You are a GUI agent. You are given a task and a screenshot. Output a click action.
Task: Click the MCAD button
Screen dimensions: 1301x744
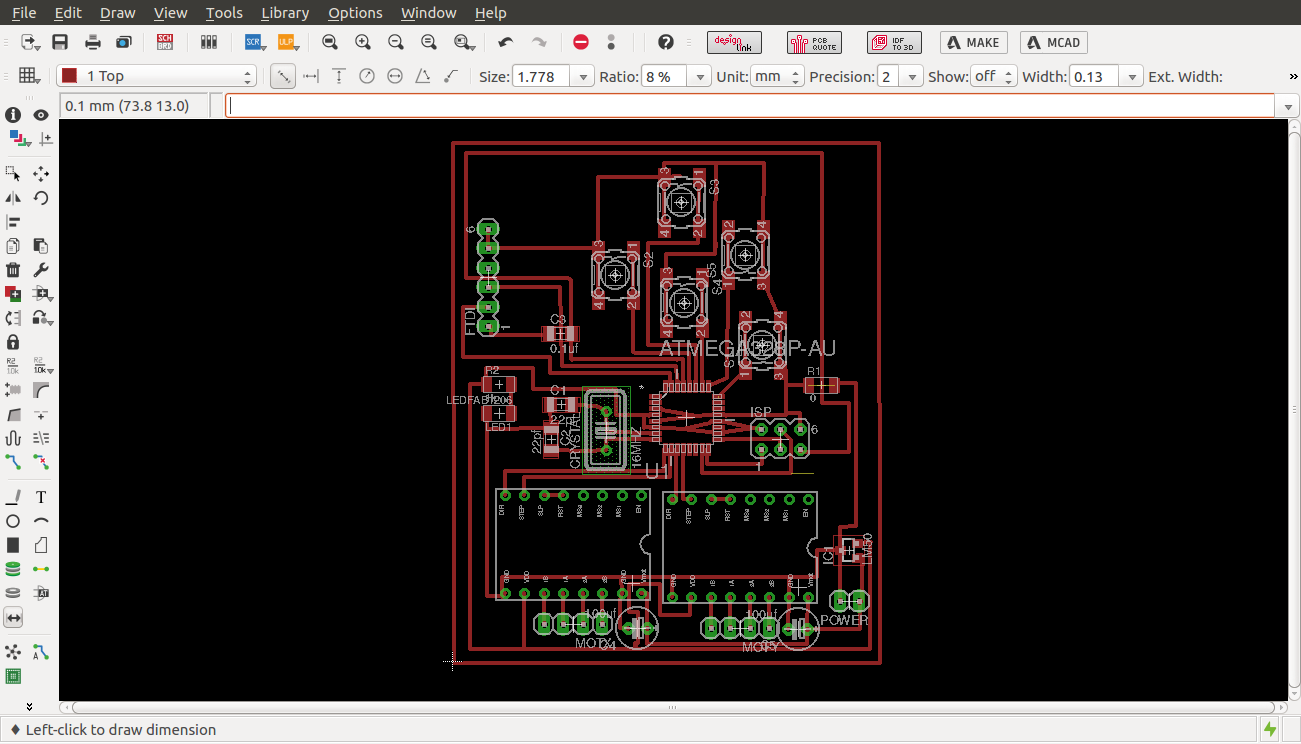pos(1053,42)
